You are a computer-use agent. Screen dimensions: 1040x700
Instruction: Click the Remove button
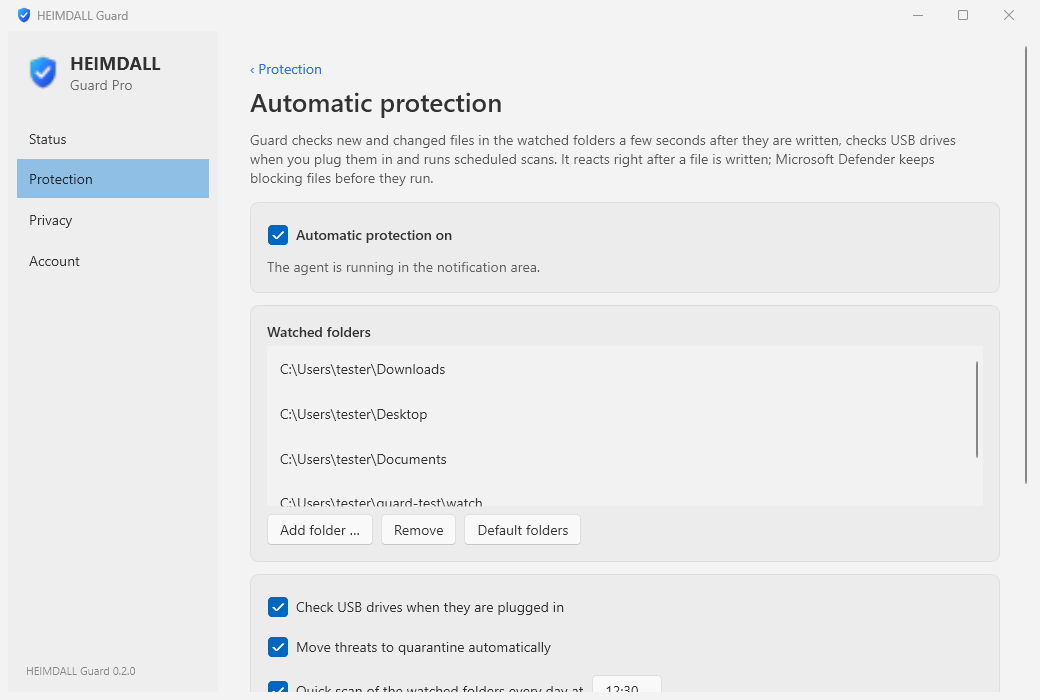pyautogui.click(x=419, y=530)
